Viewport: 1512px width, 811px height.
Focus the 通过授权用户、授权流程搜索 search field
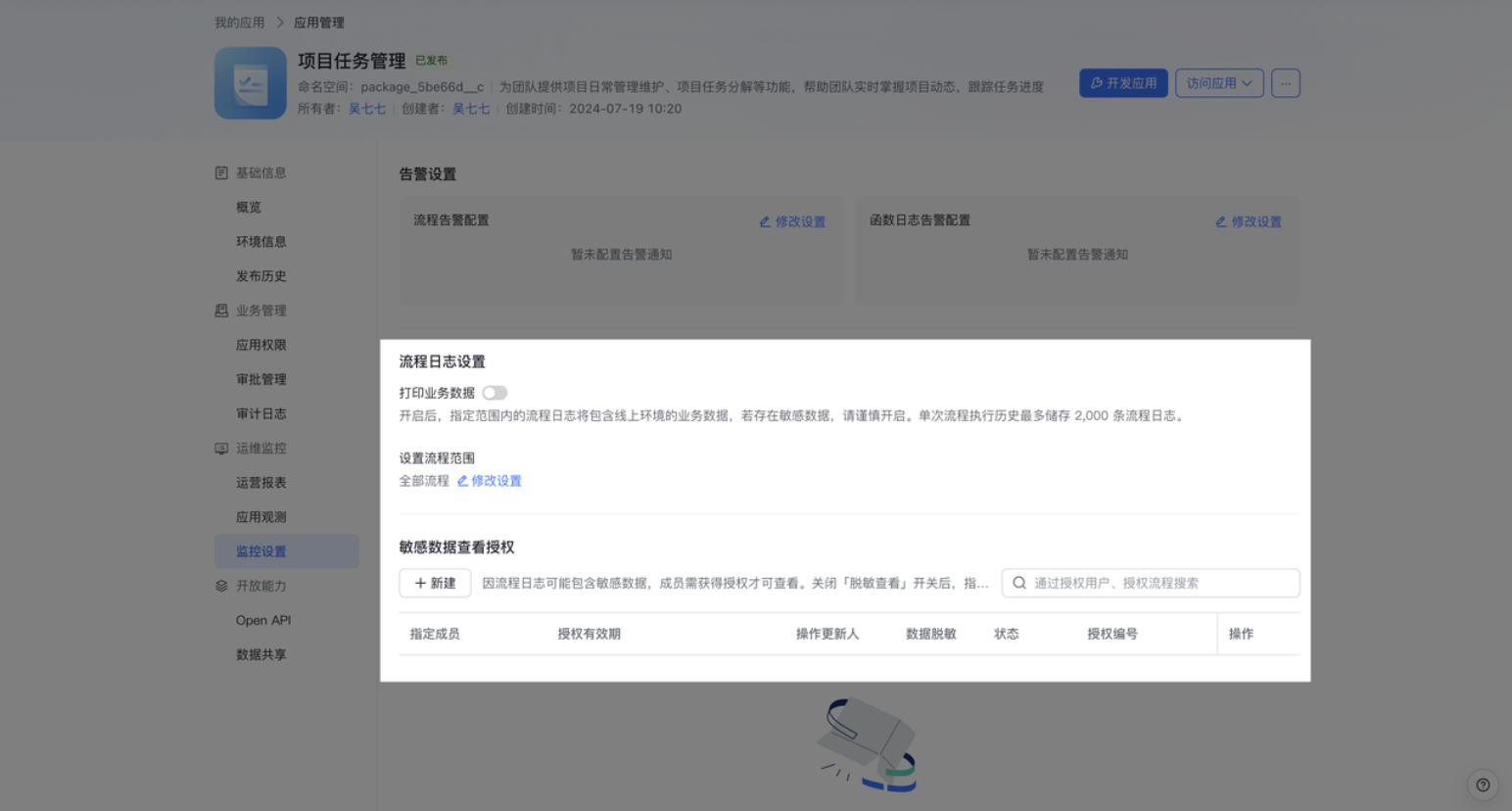coord(1151,583)
